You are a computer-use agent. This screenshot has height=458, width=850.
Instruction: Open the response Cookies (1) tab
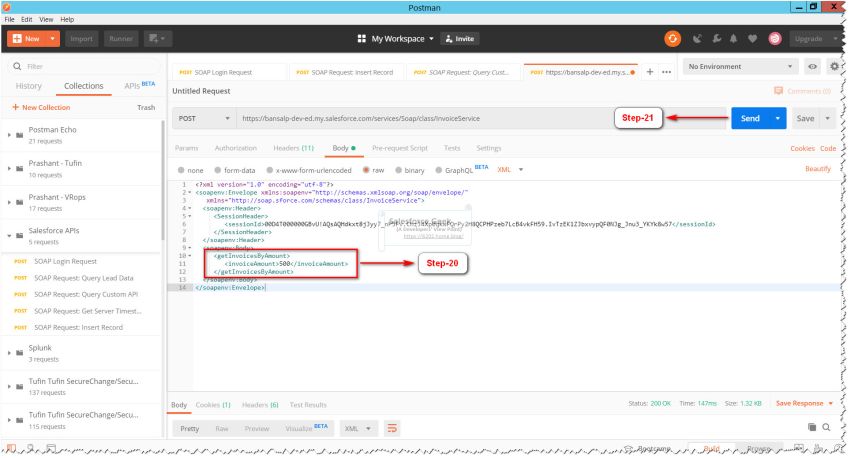point(212,405)
